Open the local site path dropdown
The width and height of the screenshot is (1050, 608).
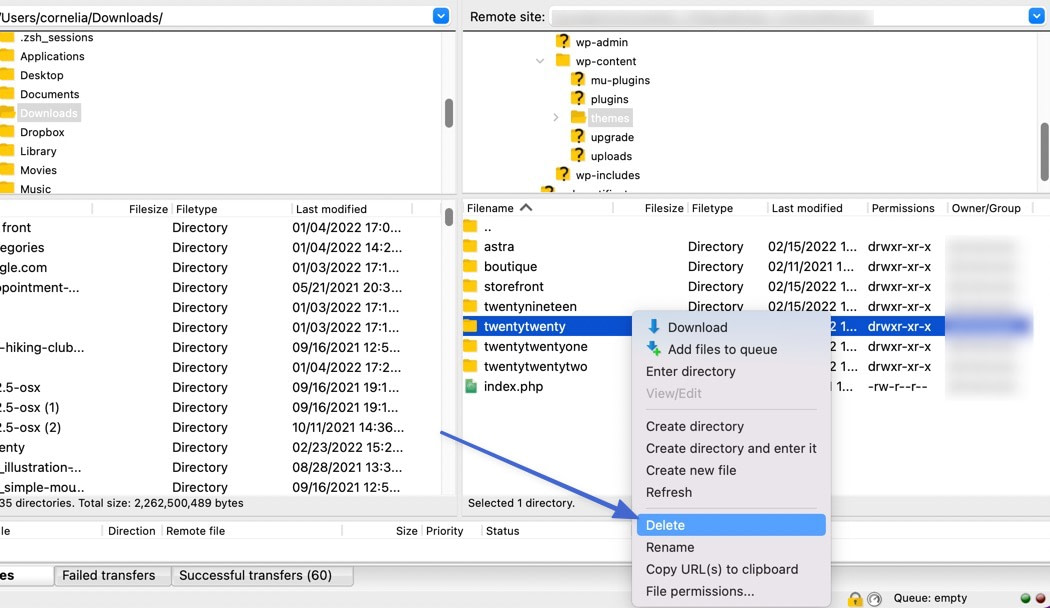pos(441,16)
